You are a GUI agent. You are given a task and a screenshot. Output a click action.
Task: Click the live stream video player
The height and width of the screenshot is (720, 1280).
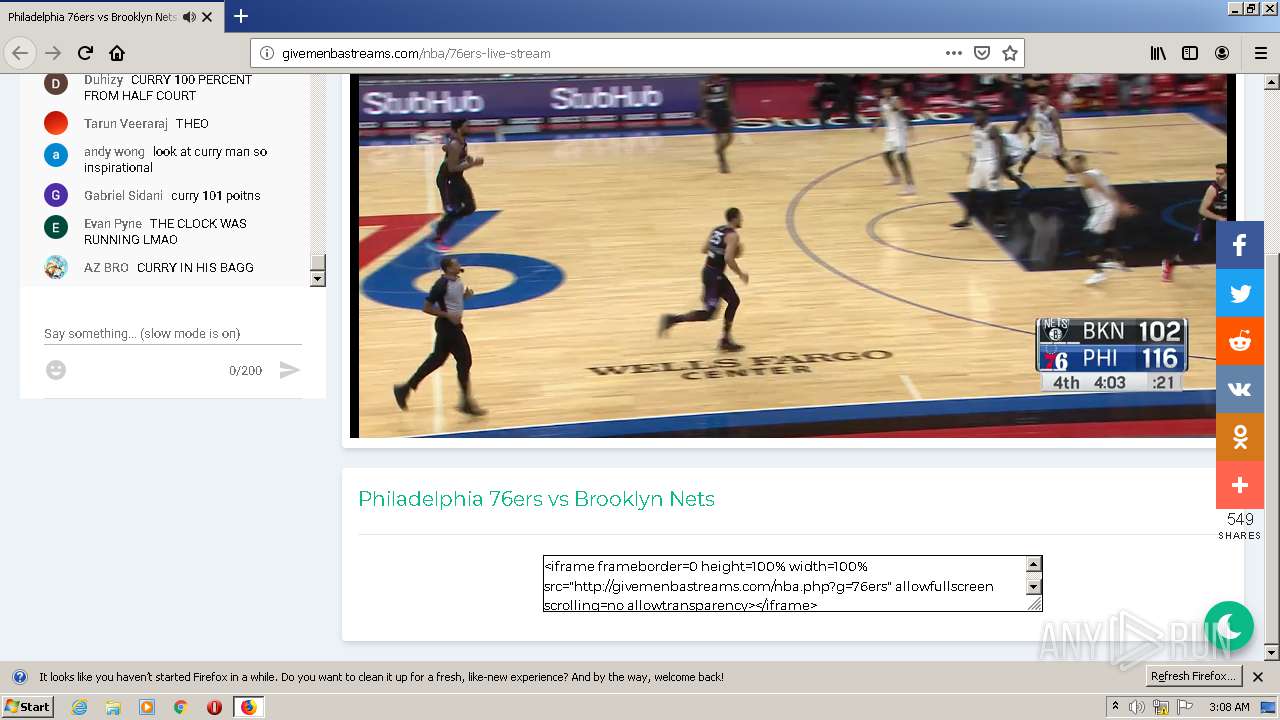(x=792, y=256)
